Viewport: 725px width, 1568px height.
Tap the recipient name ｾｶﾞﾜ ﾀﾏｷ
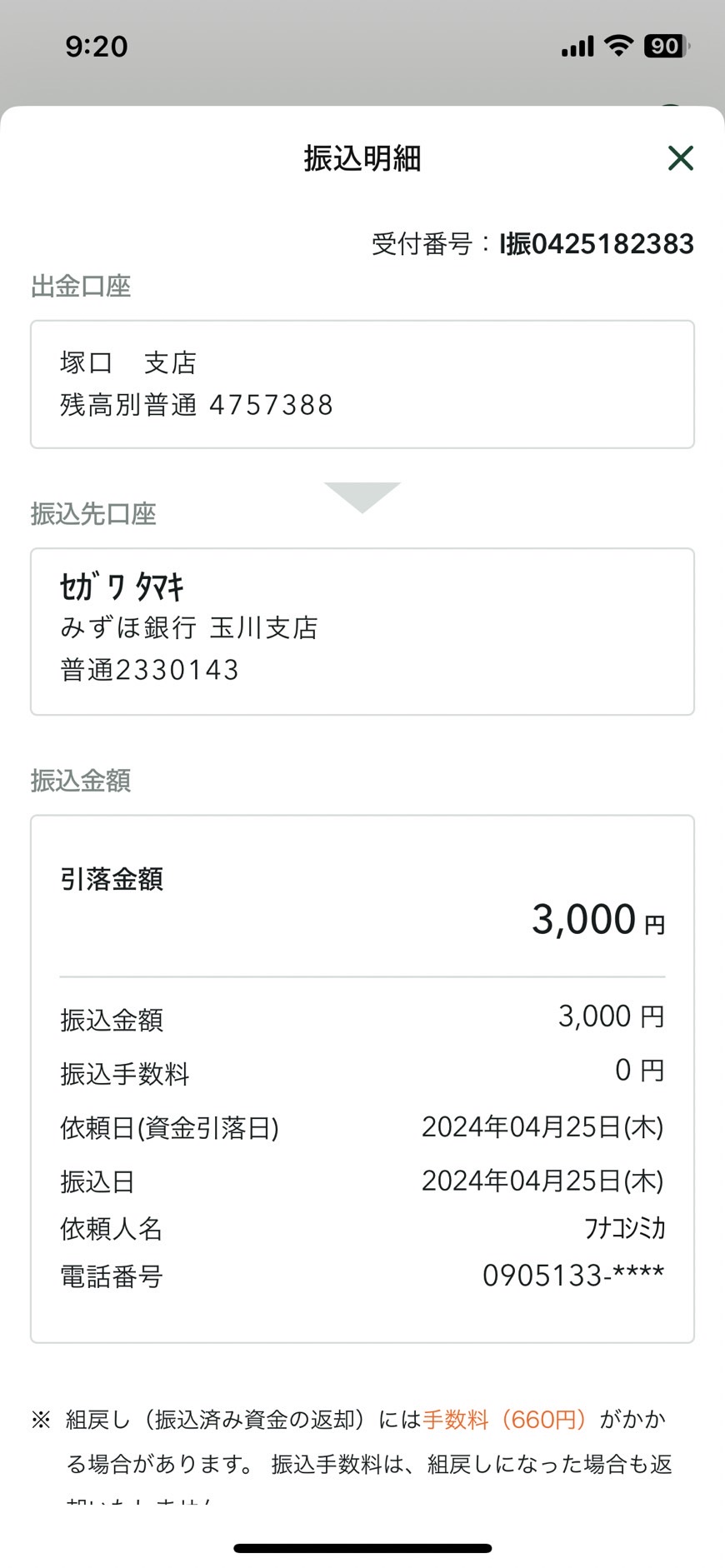click(122, 587)
